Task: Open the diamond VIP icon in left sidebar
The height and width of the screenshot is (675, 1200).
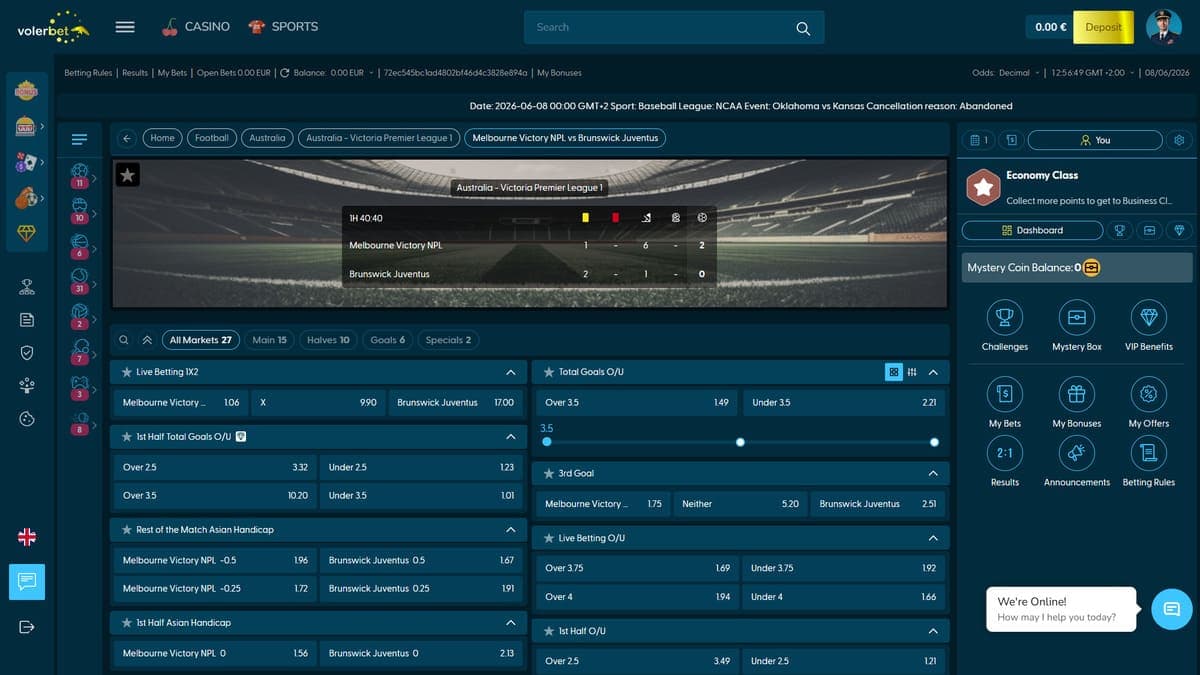Action: pos(26,233)
